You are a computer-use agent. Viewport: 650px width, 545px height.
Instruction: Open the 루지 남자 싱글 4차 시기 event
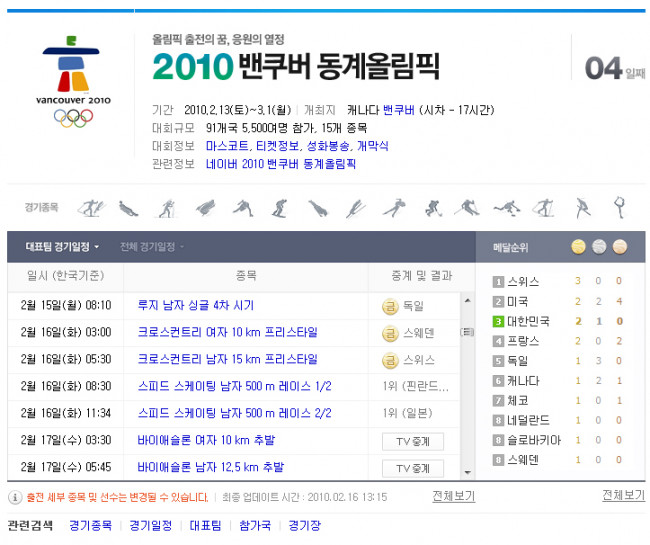[x=195, y=306]
